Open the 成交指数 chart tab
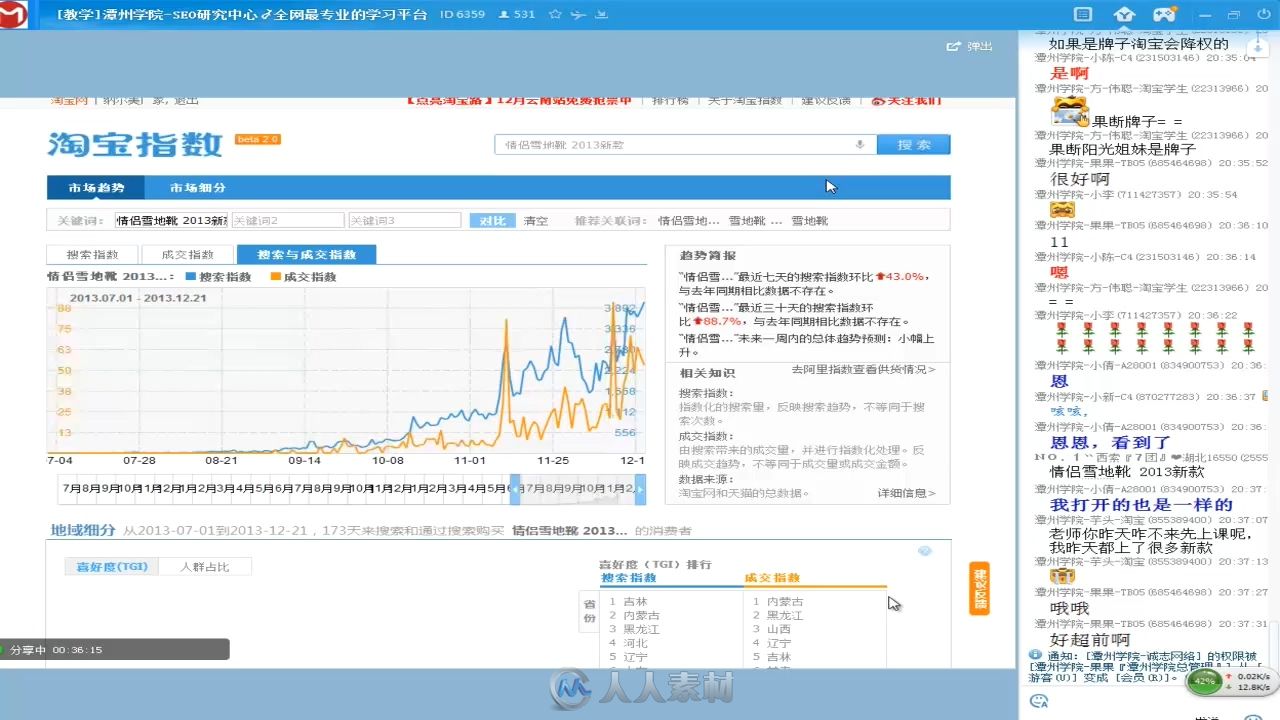The image size is (1280, 720). [x=187, y=255]
